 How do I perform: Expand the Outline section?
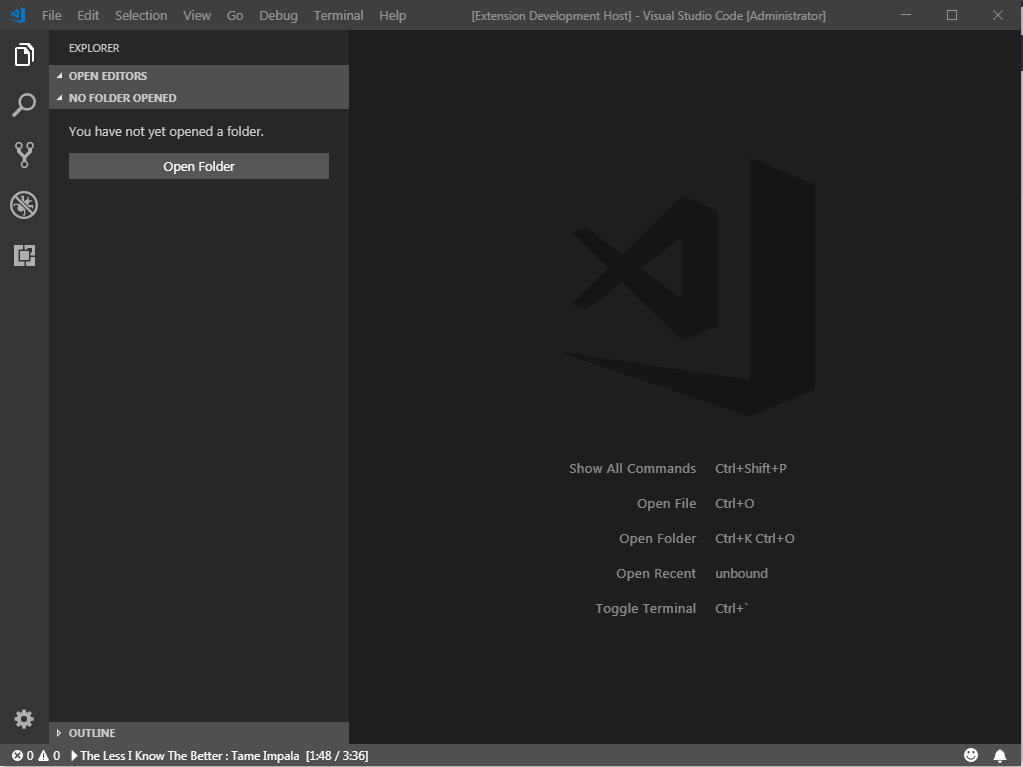[x=198, y=732]
